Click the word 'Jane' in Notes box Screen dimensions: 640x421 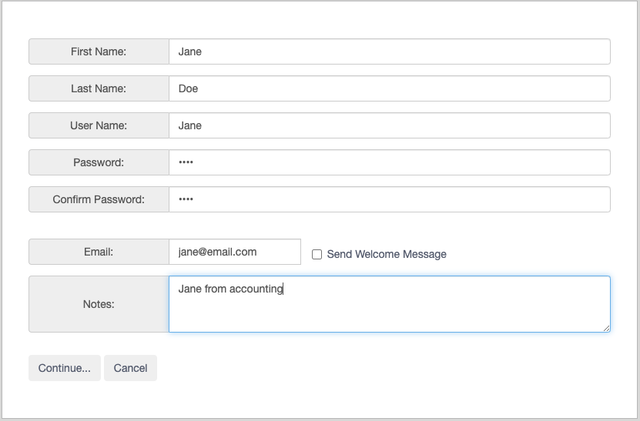click(189, 289)
